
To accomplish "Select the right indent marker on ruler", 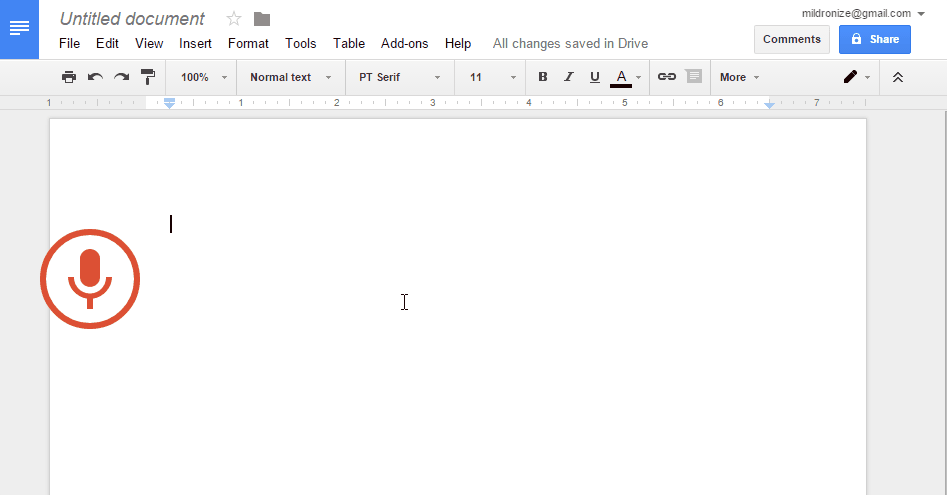I will pos(769,105).
